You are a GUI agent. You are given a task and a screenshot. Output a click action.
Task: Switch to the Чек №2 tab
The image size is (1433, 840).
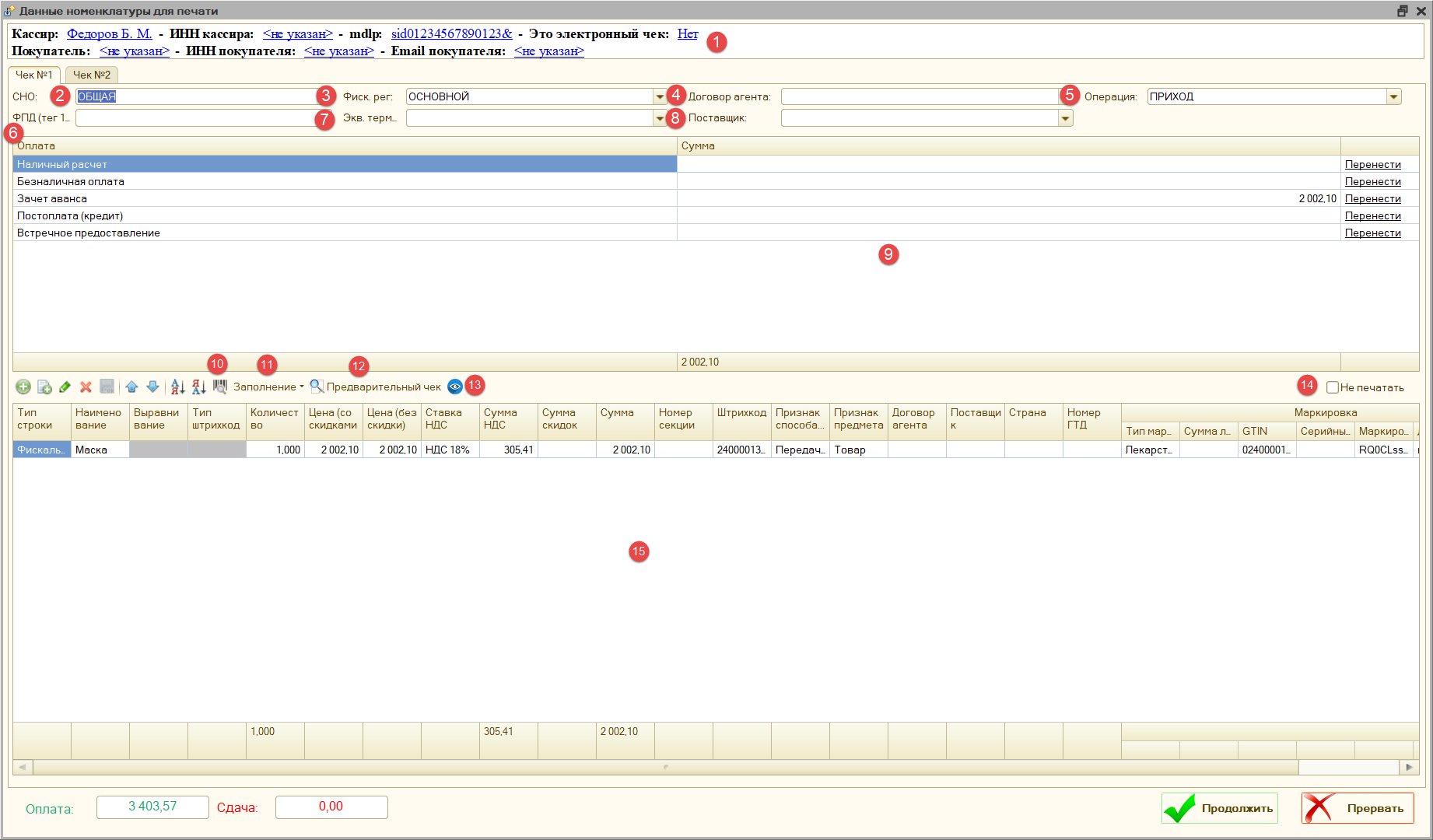click(92, 75)
